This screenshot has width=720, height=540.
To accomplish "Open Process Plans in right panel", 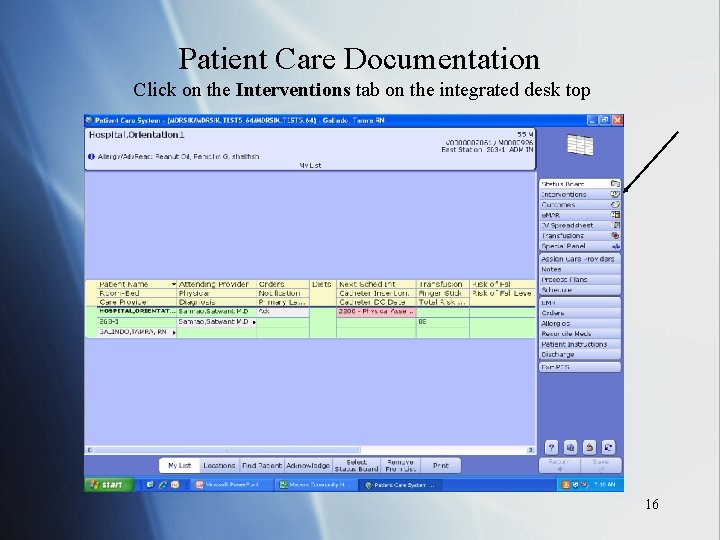I will point(579,280).
